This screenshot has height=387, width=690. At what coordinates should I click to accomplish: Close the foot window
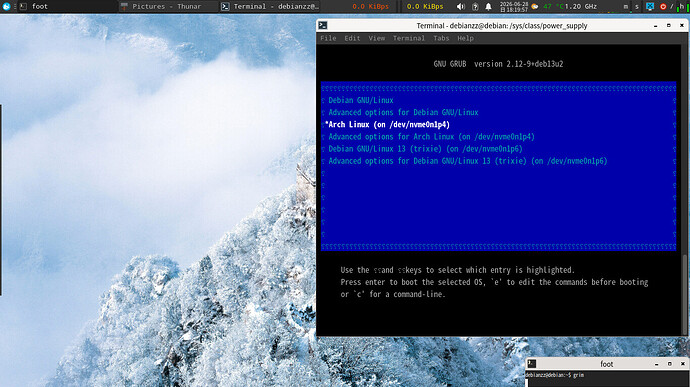[x=683, y=364]
